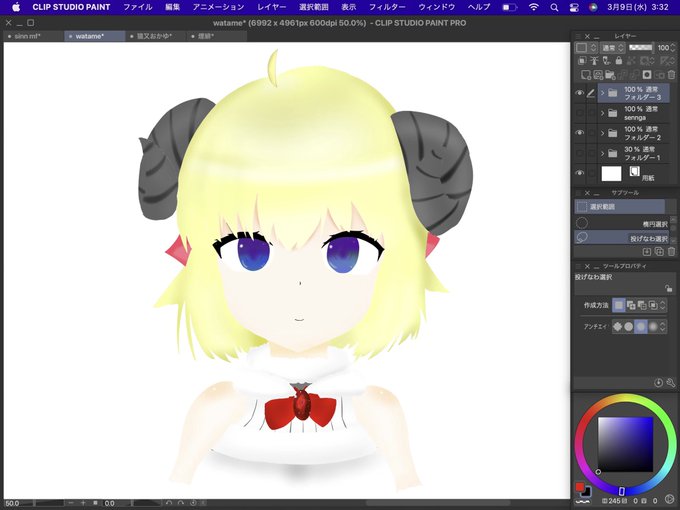This screenshot has width=680, height=510.
Task: Click the delete sub tool trash icon
Action: pyautogui.click(x=671, y=252)
